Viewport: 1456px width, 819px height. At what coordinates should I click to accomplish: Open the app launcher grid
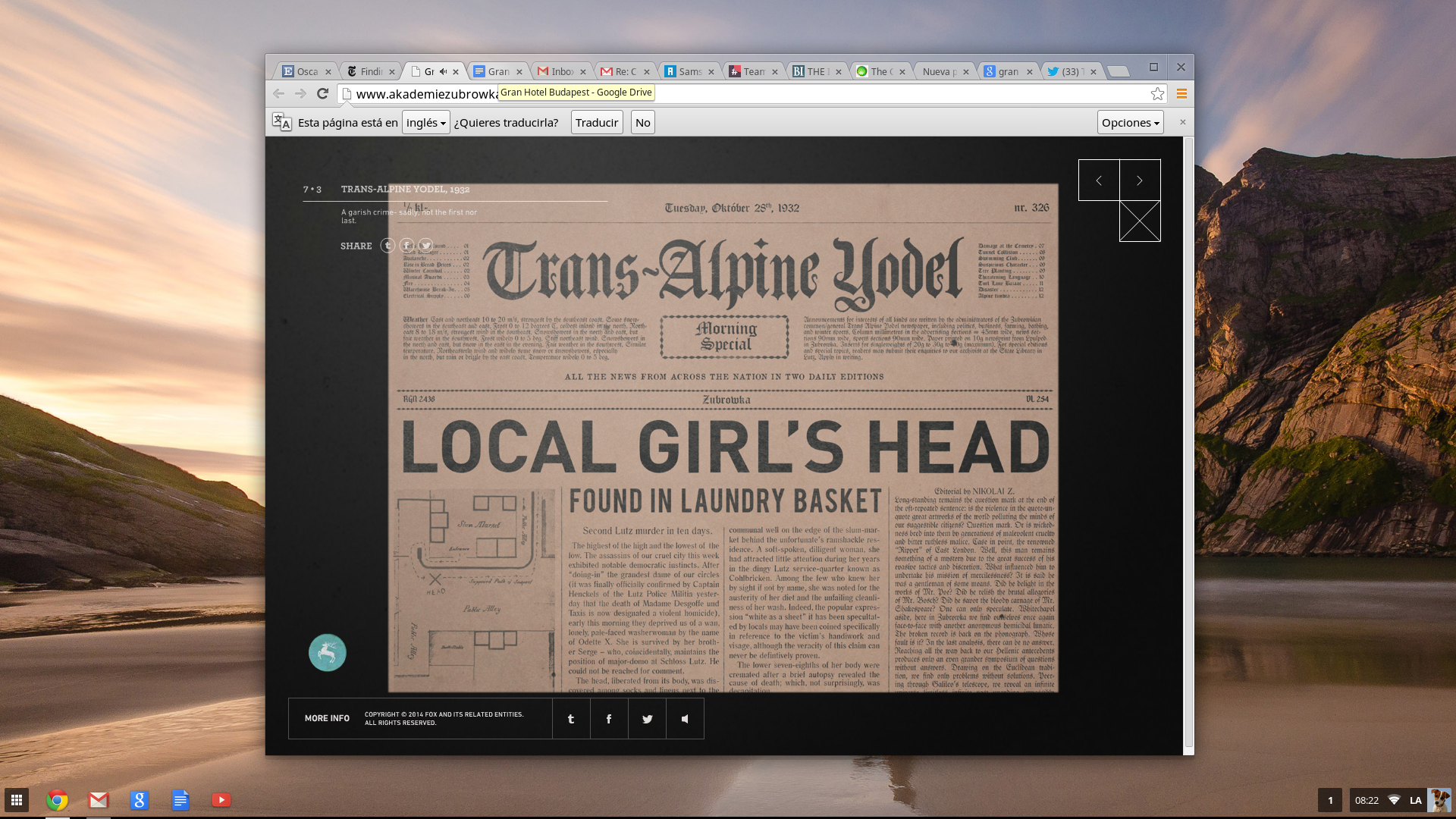[17, 800]
